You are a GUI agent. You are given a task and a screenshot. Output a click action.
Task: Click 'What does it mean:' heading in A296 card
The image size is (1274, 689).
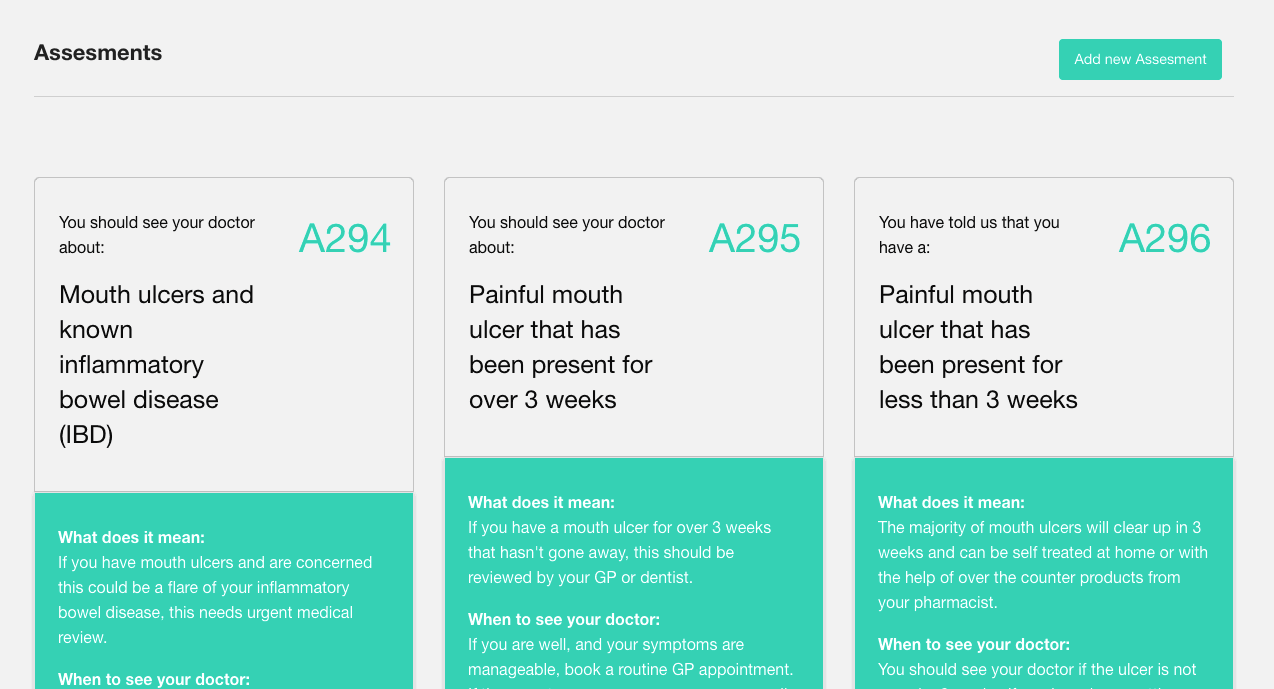951,502
